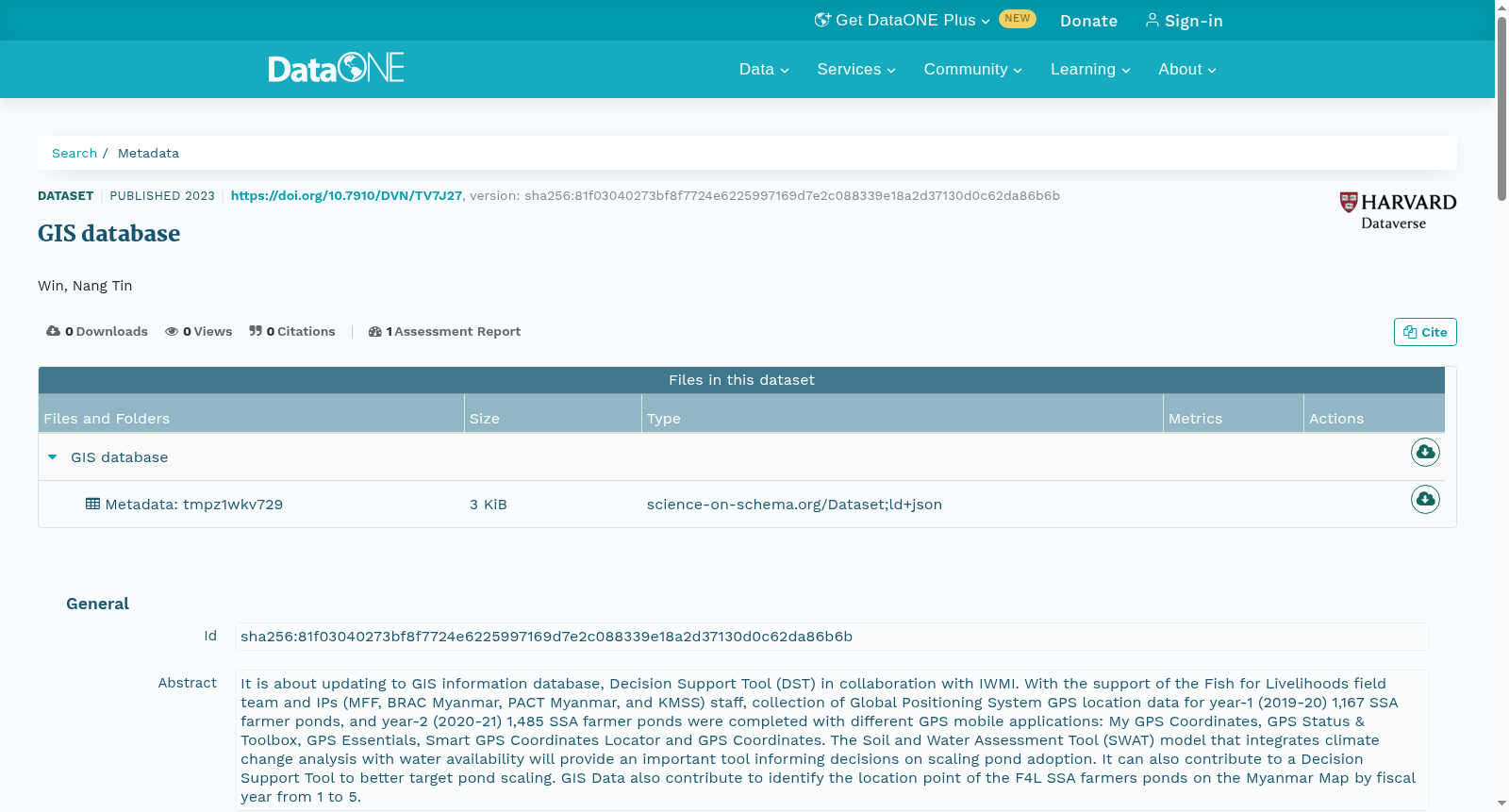Click the table icon beside Metadata: tmpz1wkv729
Screen dimensions: 1509x812
[92, 504]
